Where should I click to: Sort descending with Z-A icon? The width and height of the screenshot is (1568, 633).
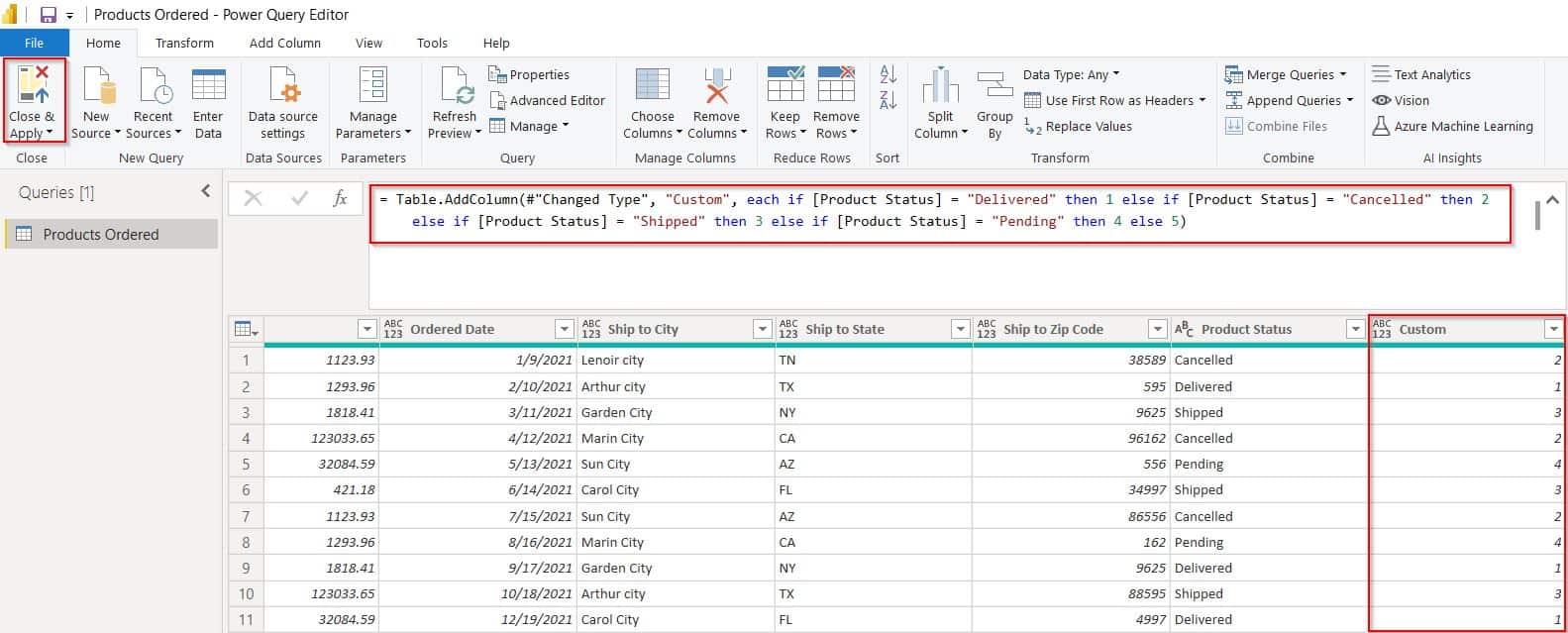889,99
